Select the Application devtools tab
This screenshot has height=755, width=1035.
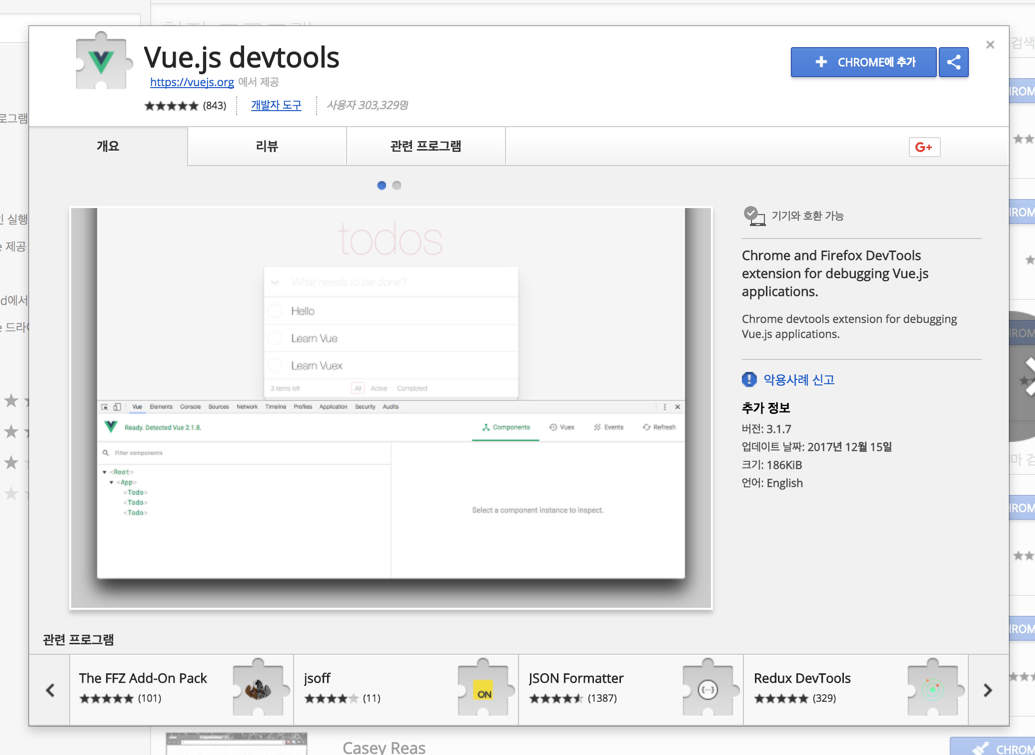click(x=333, y=407)
